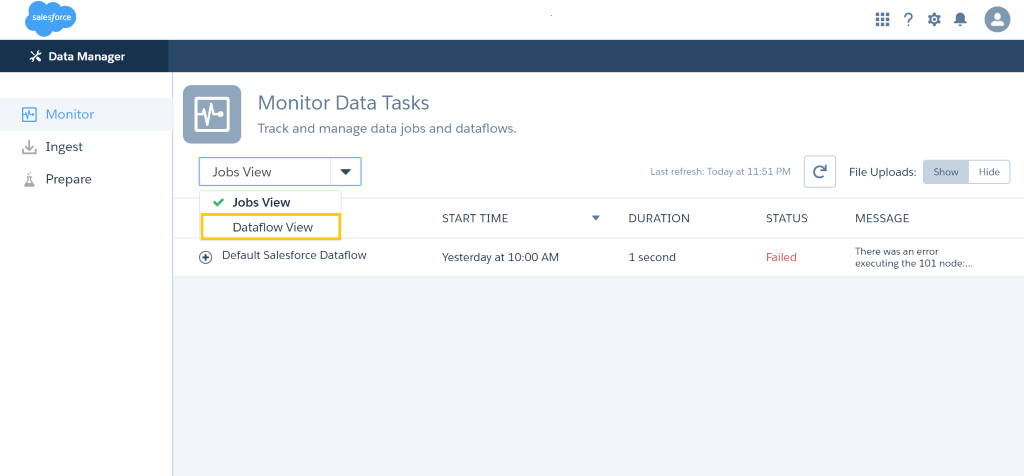Click the Jobs View combo box field
The width and height of the screenshot is (1024, 476).
point(280,172)
